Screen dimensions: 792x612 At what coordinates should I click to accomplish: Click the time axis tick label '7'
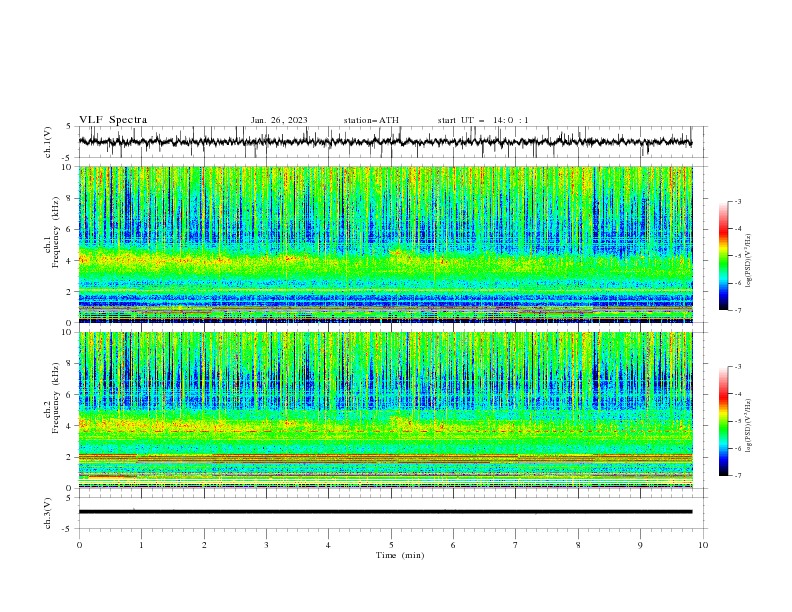(x=516, y=545)
